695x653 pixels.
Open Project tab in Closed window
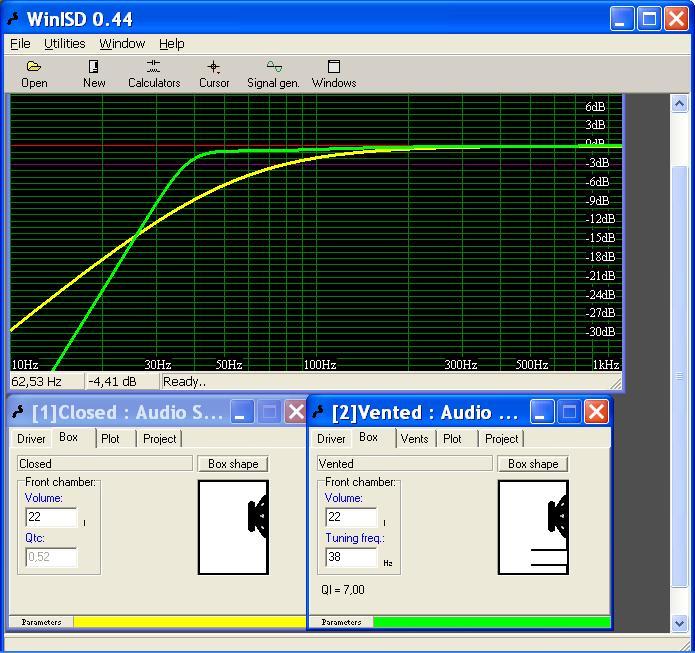(160, 439)
